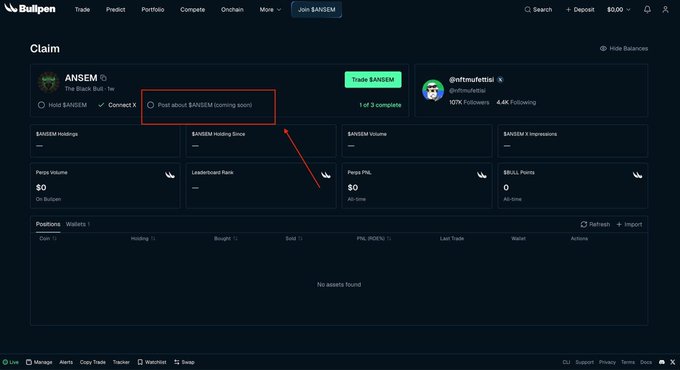Open the @nftmufettisi profile avatar
The height and width of the screenshot is (370, 680).
tap(433, 90)
